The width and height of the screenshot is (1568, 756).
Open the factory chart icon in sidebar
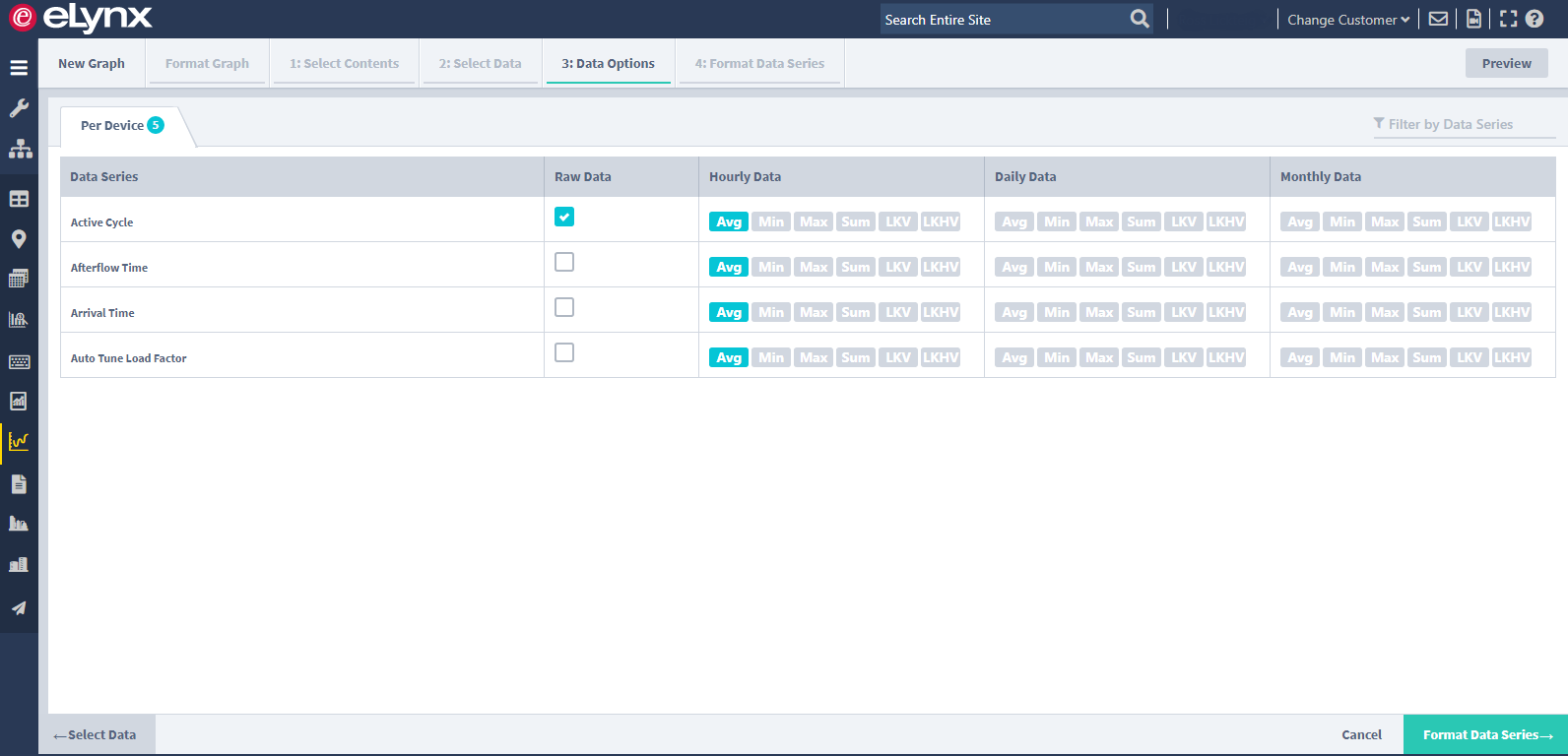(x=19, y=524)
